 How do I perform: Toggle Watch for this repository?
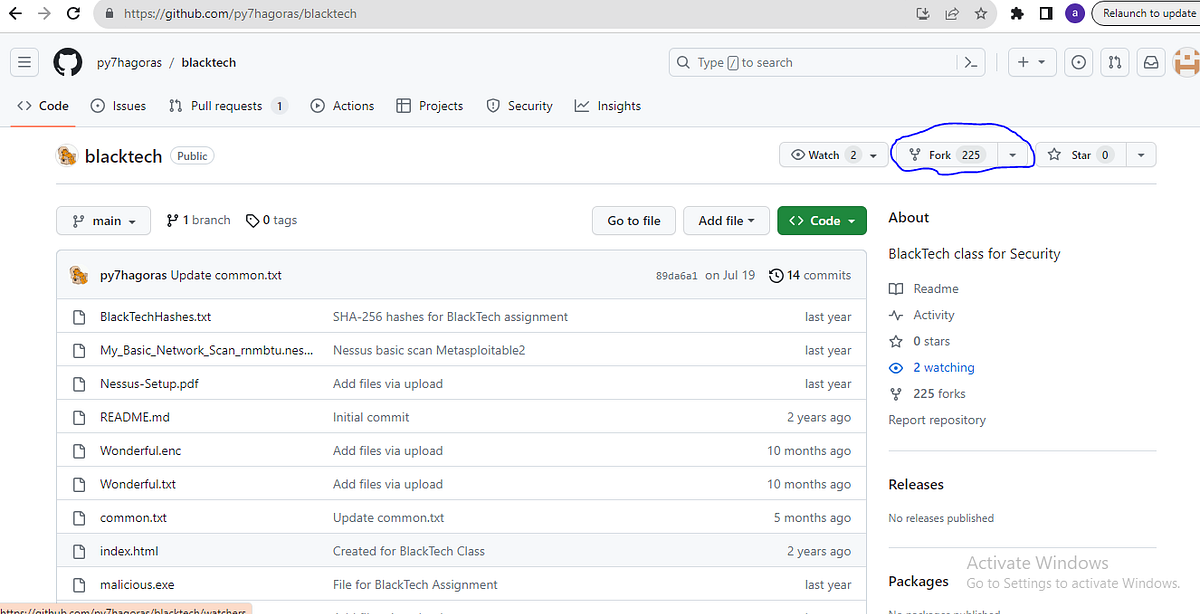click(x=821, y=155)
